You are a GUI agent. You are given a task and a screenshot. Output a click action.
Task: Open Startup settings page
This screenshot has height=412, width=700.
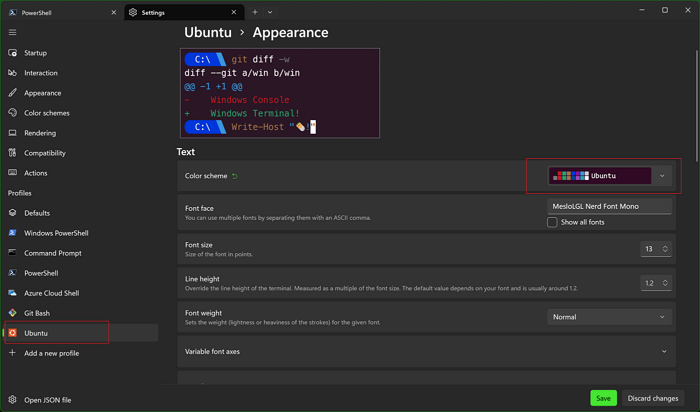tap(82, 53)
